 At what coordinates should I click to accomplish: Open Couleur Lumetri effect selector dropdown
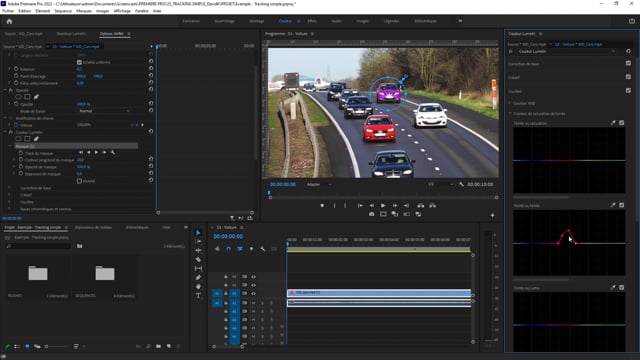click(x=567, y=52)
